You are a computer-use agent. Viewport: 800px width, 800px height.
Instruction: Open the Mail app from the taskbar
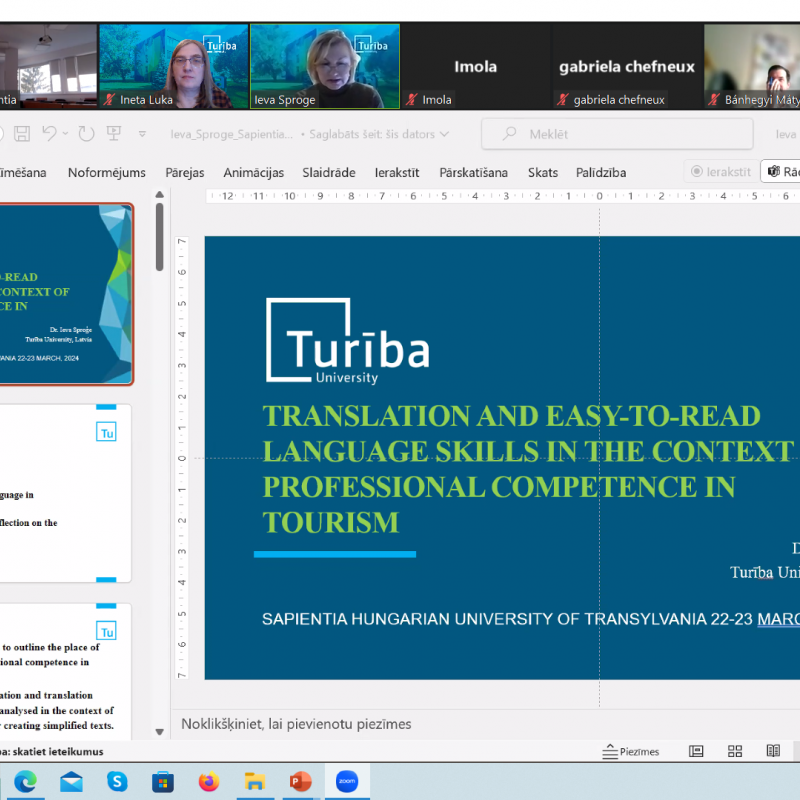[x=71, y=782]
